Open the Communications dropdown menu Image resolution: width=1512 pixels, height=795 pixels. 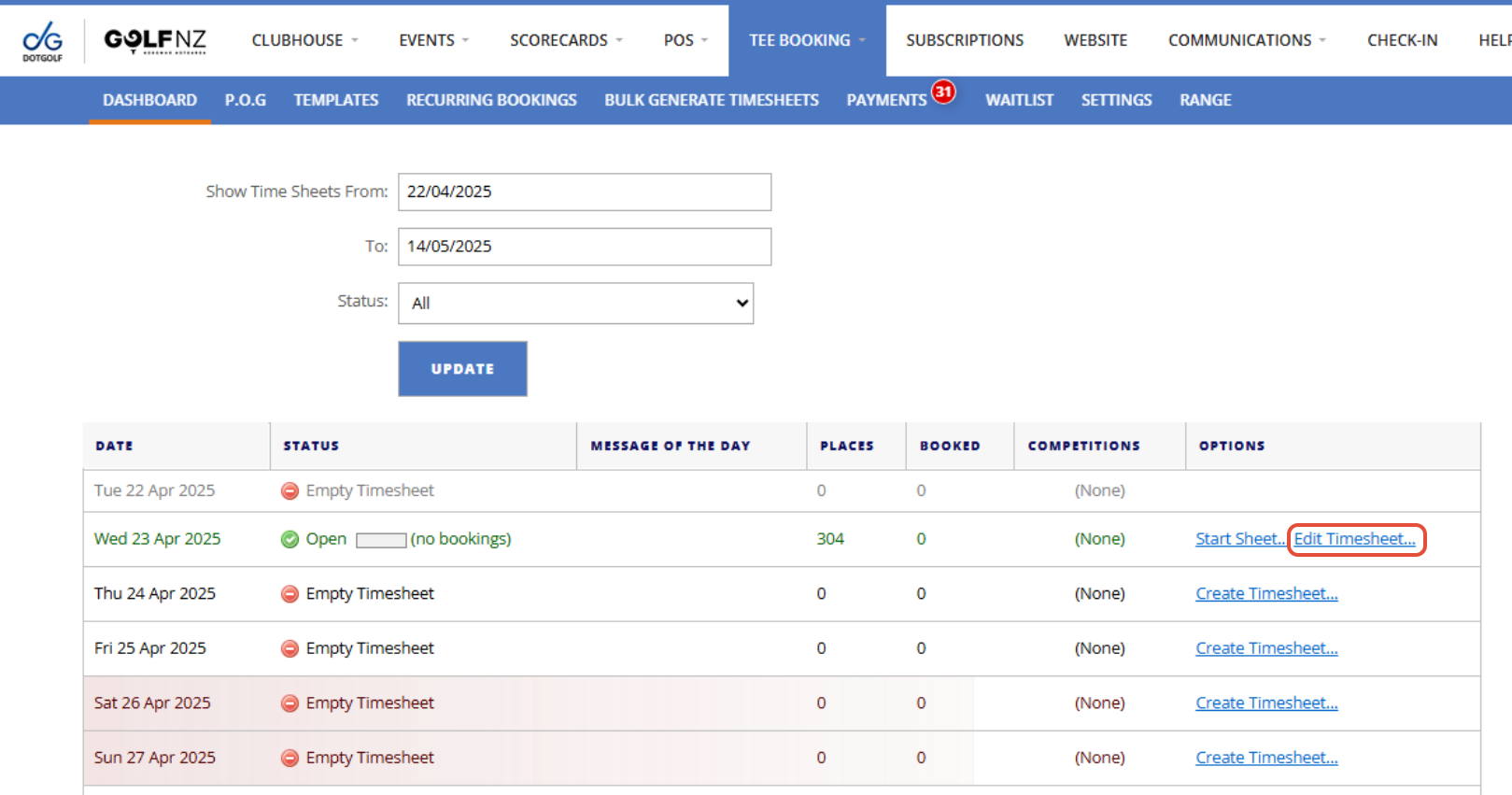1246,40
